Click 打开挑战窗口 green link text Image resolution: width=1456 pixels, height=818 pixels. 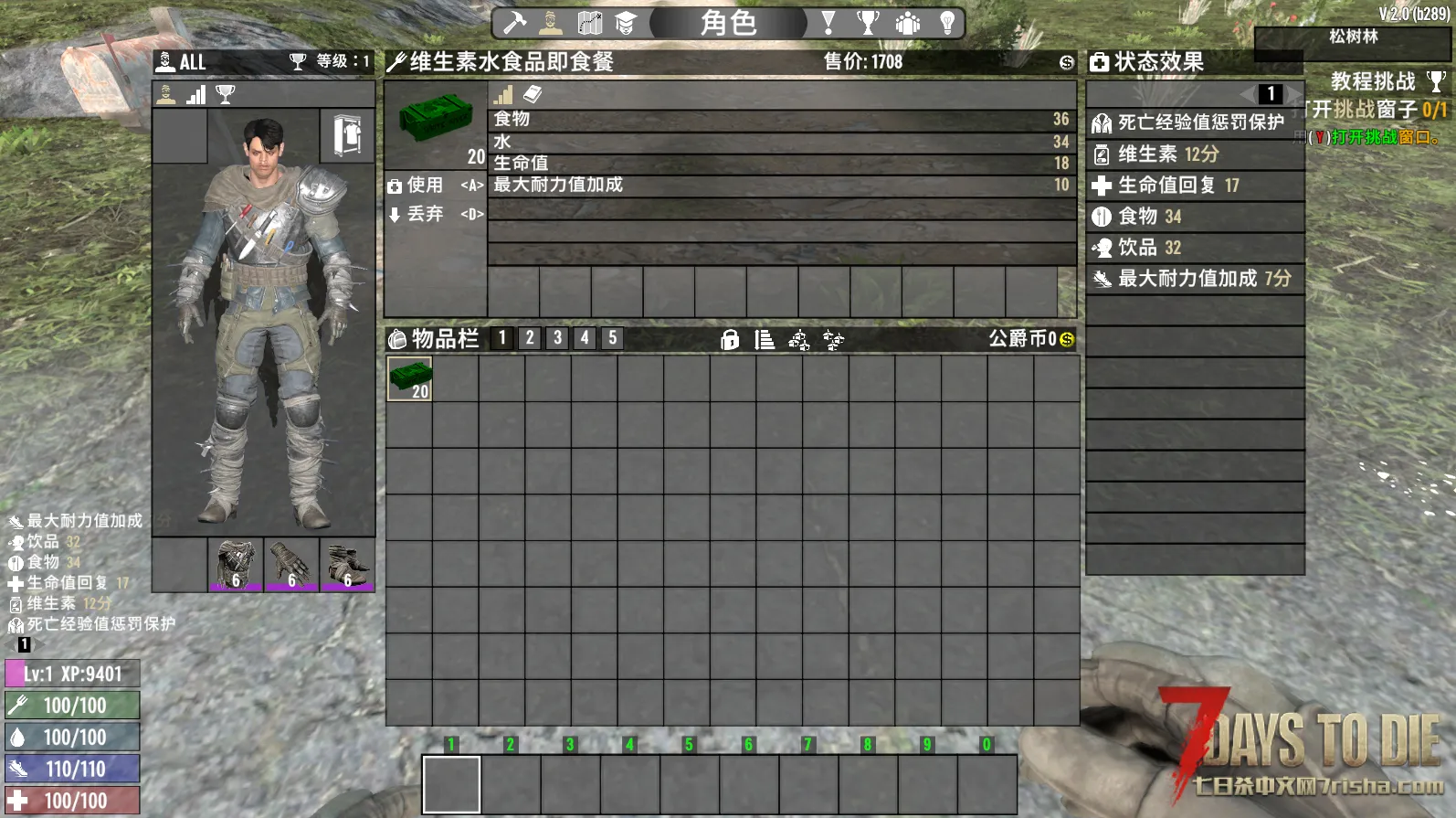tap(1386, 138)
